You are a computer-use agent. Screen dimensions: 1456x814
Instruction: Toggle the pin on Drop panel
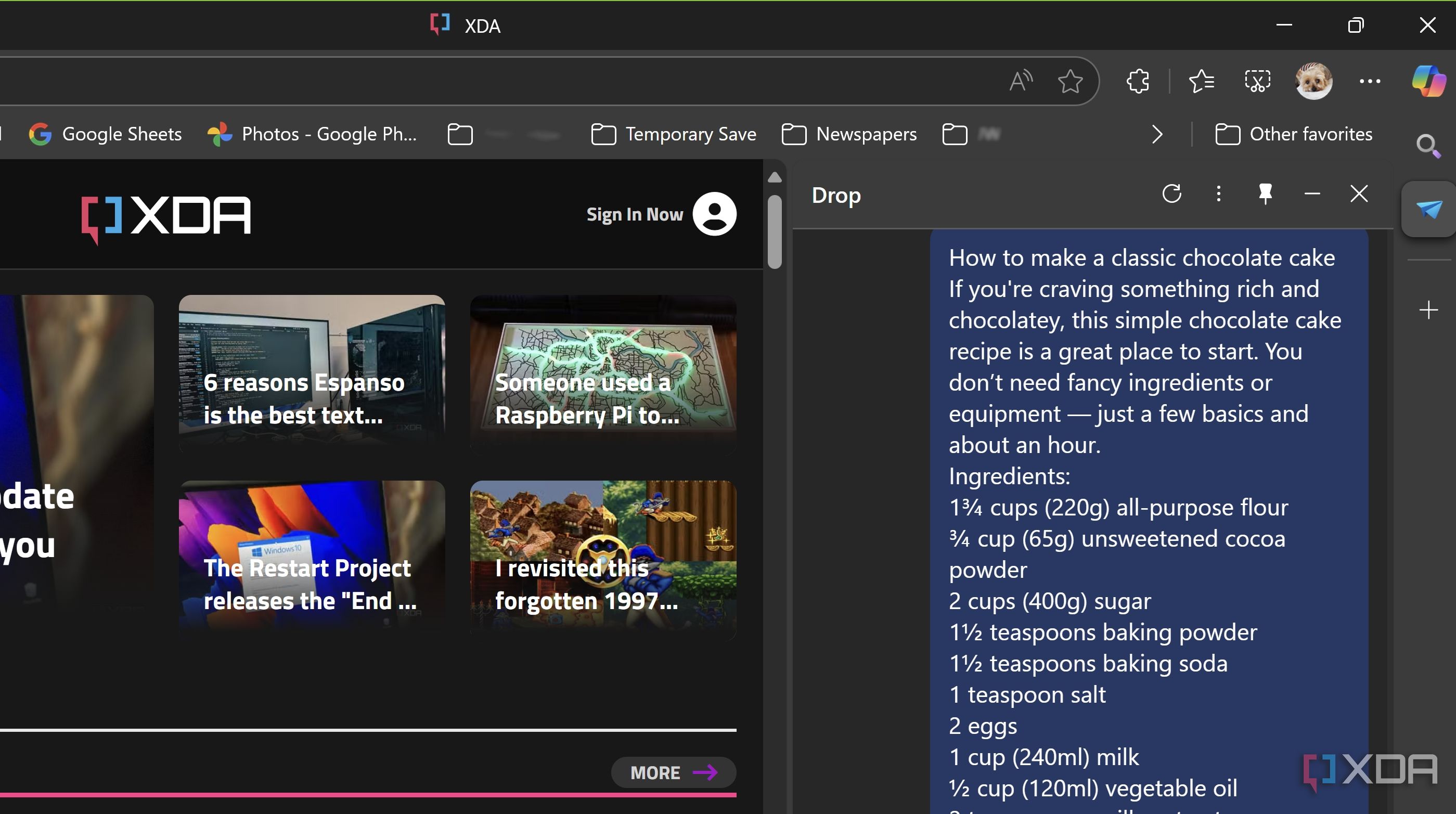click(x=1265, y=194)
